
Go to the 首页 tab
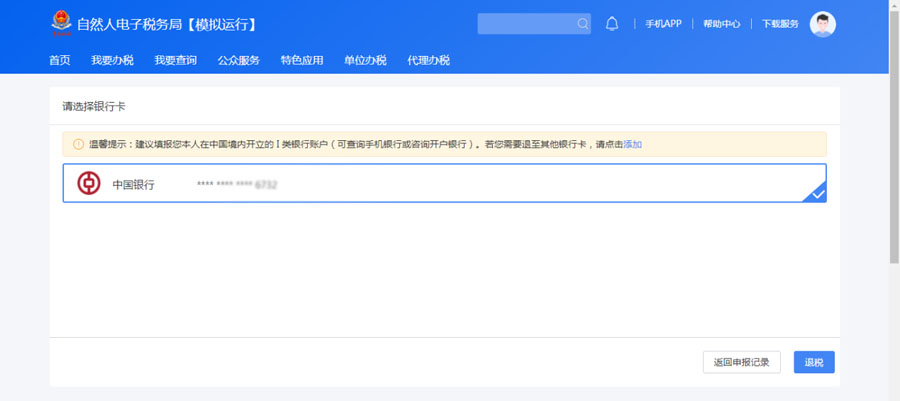pos(60,60)
